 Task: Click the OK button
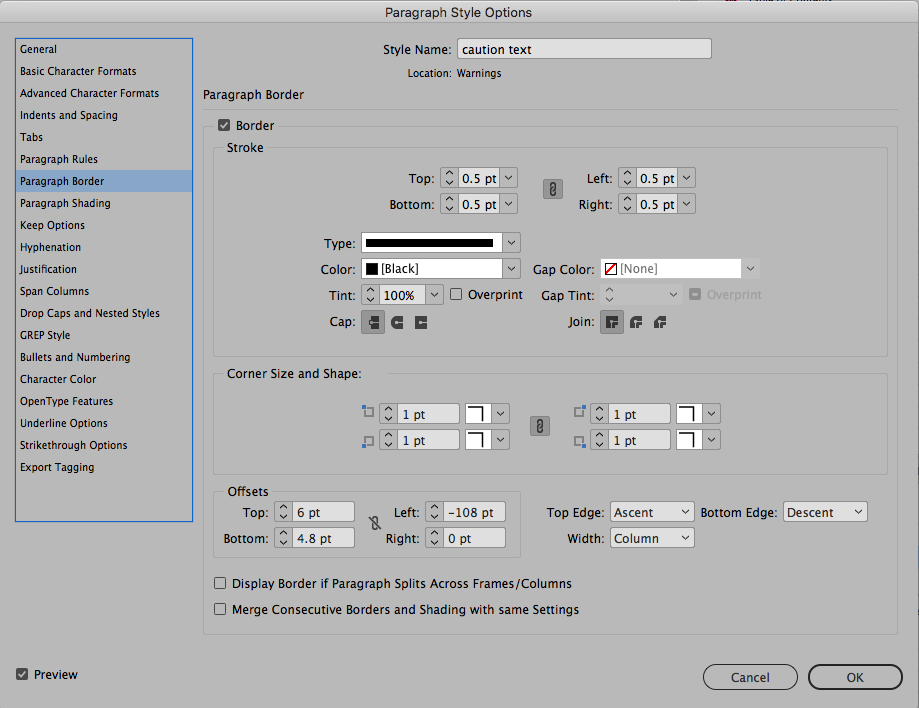(x=855, y=676)
